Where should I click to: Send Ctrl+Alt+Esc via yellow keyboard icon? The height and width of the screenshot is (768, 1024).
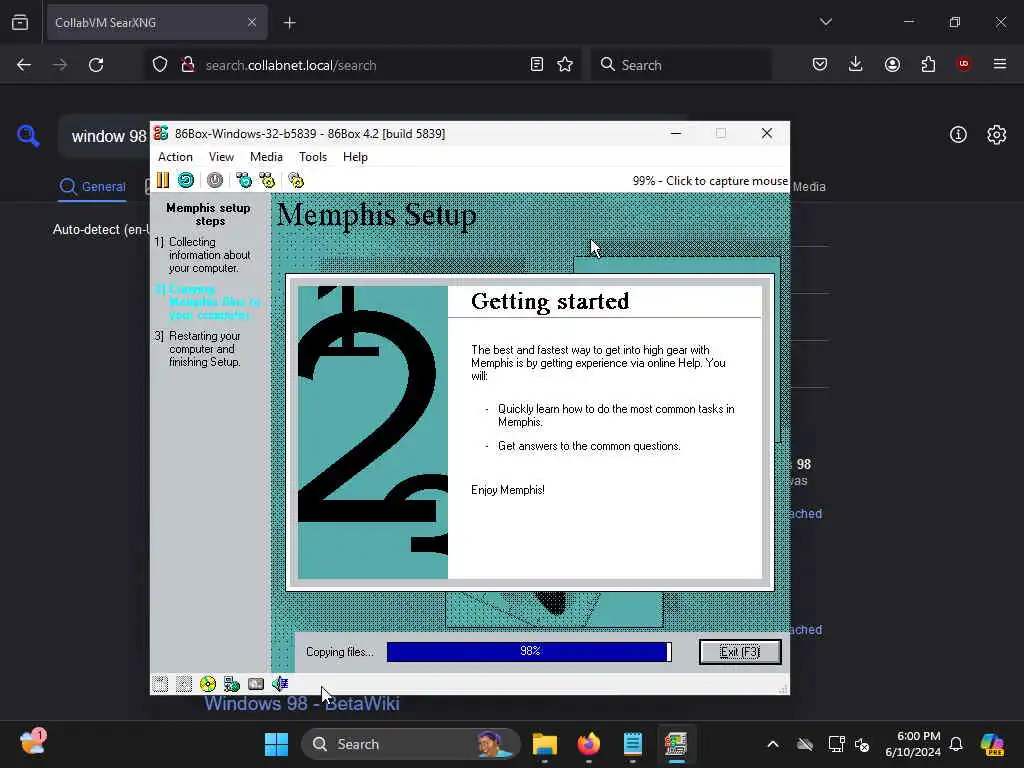point(268,180)
